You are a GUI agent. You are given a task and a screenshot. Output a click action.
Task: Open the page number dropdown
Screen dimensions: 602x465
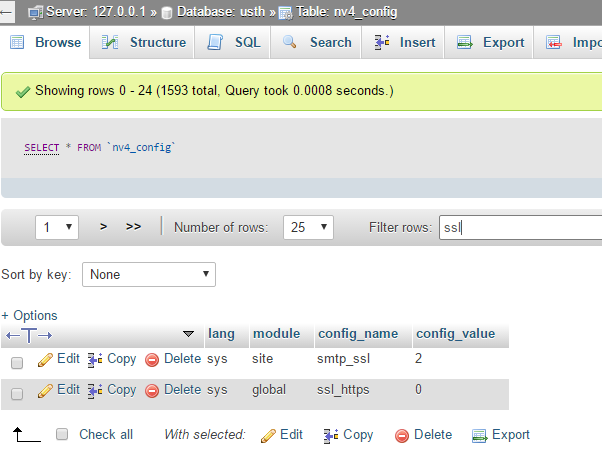pyautogui.click(x=57, y=227)
